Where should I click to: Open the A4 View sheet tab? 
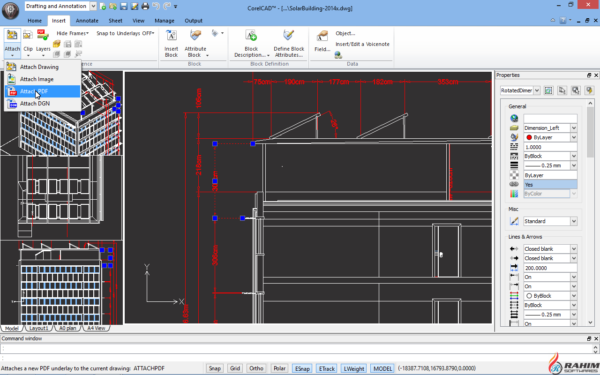96,328
